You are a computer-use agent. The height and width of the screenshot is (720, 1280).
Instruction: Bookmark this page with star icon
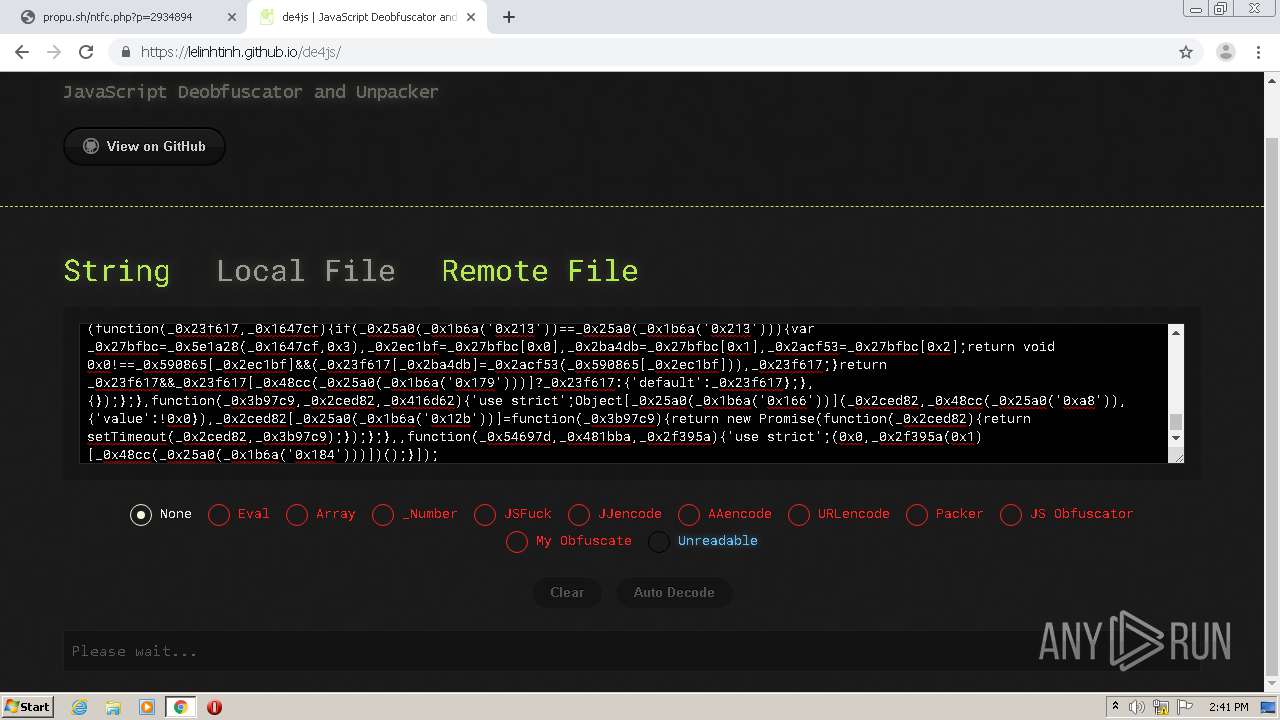click(1186, 52)
